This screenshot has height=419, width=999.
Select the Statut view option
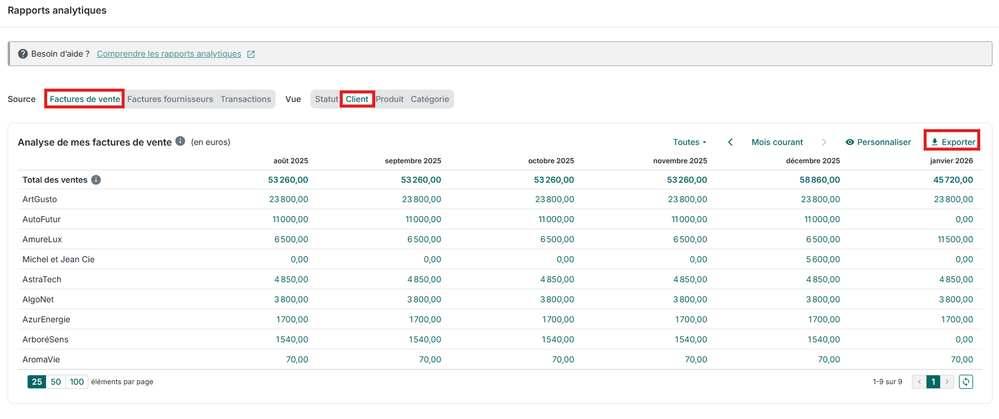(326, 99)
